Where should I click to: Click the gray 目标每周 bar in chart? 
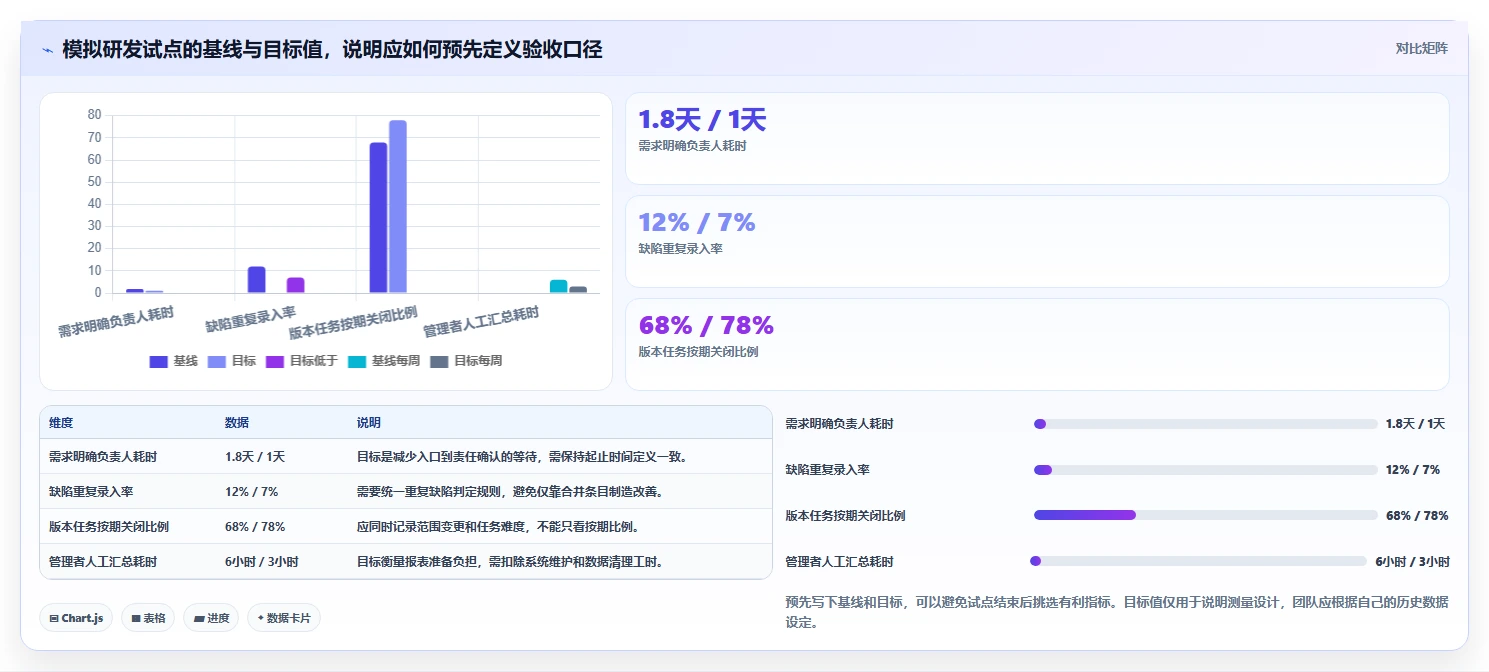point(578,290)
